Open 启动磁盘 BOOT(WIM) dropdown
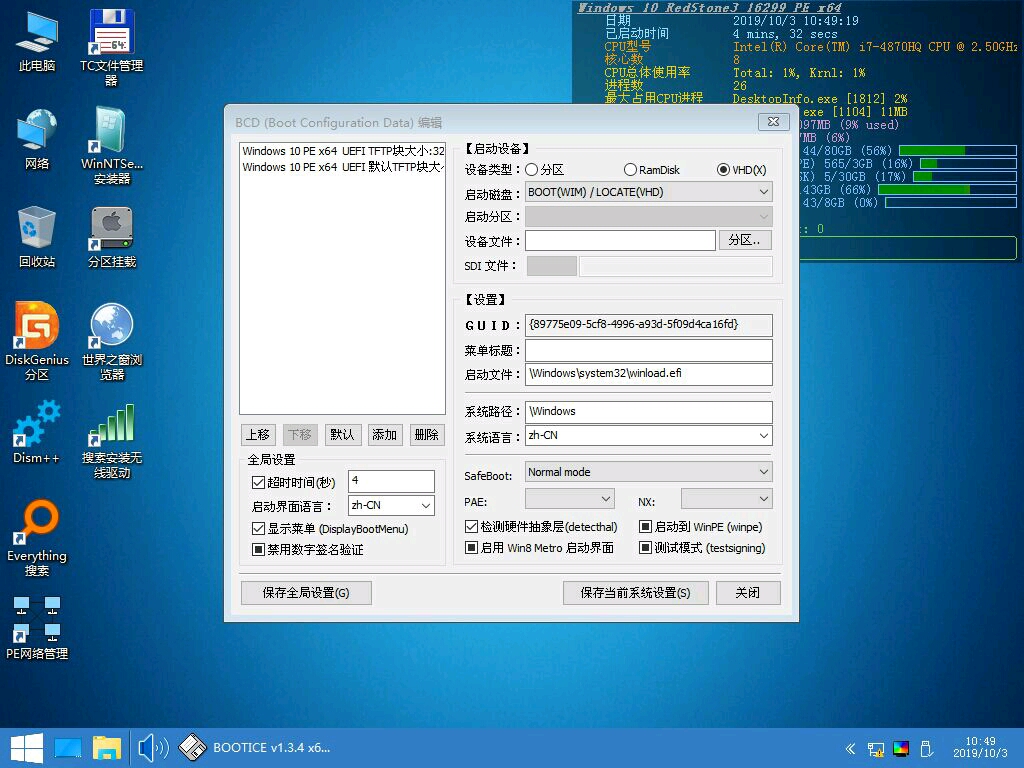Image resolution: width=1024 pixels, height=768 pixels. click(648, 192)
